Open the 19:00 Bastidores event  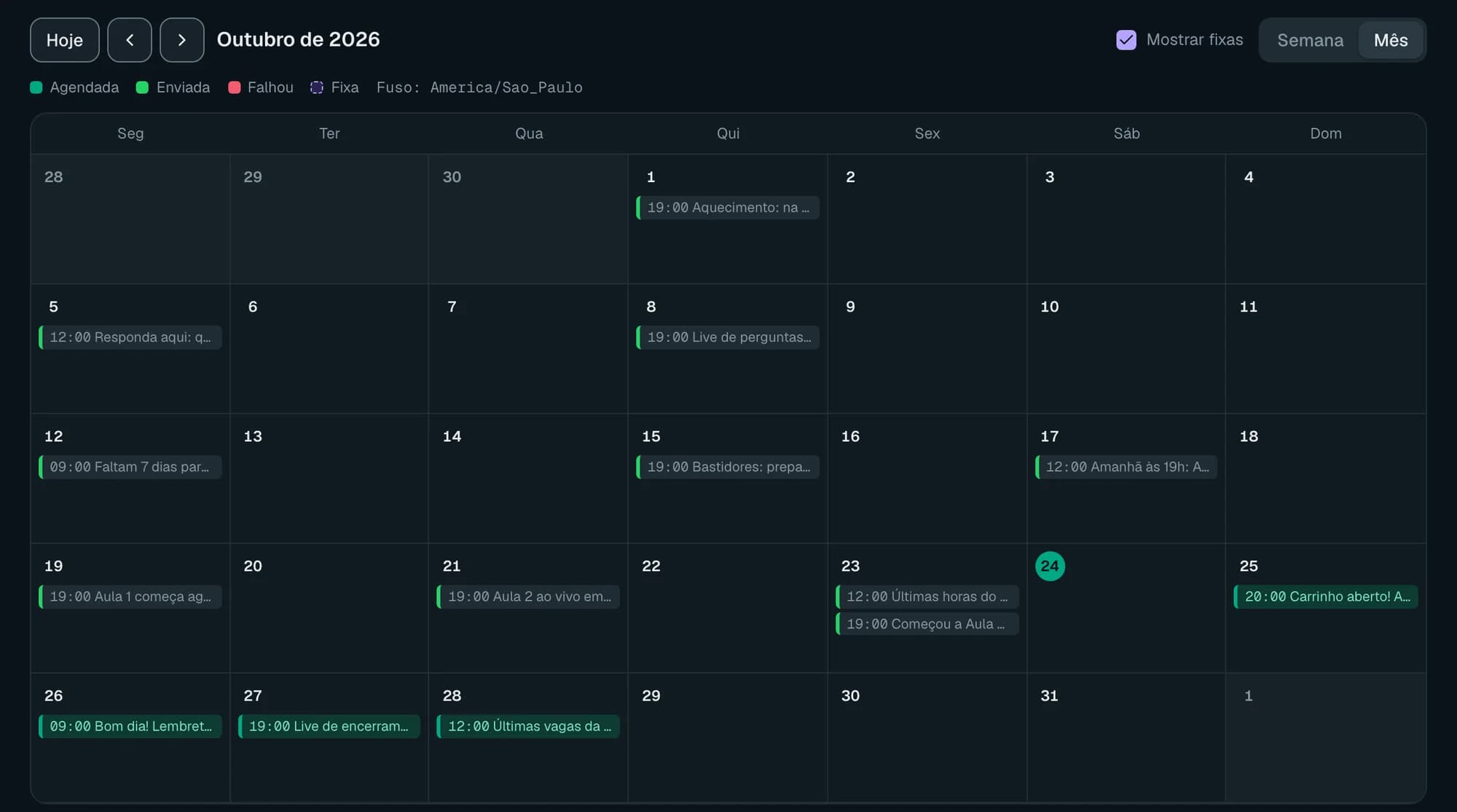[728, 467]
